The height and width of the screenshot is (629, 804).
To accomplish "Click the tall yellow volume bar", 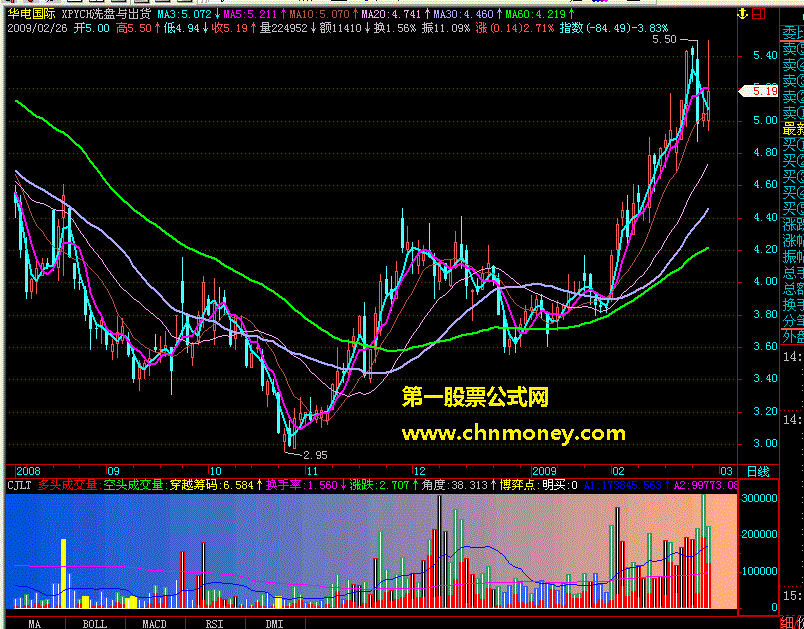I will click(x=64, y=573).
